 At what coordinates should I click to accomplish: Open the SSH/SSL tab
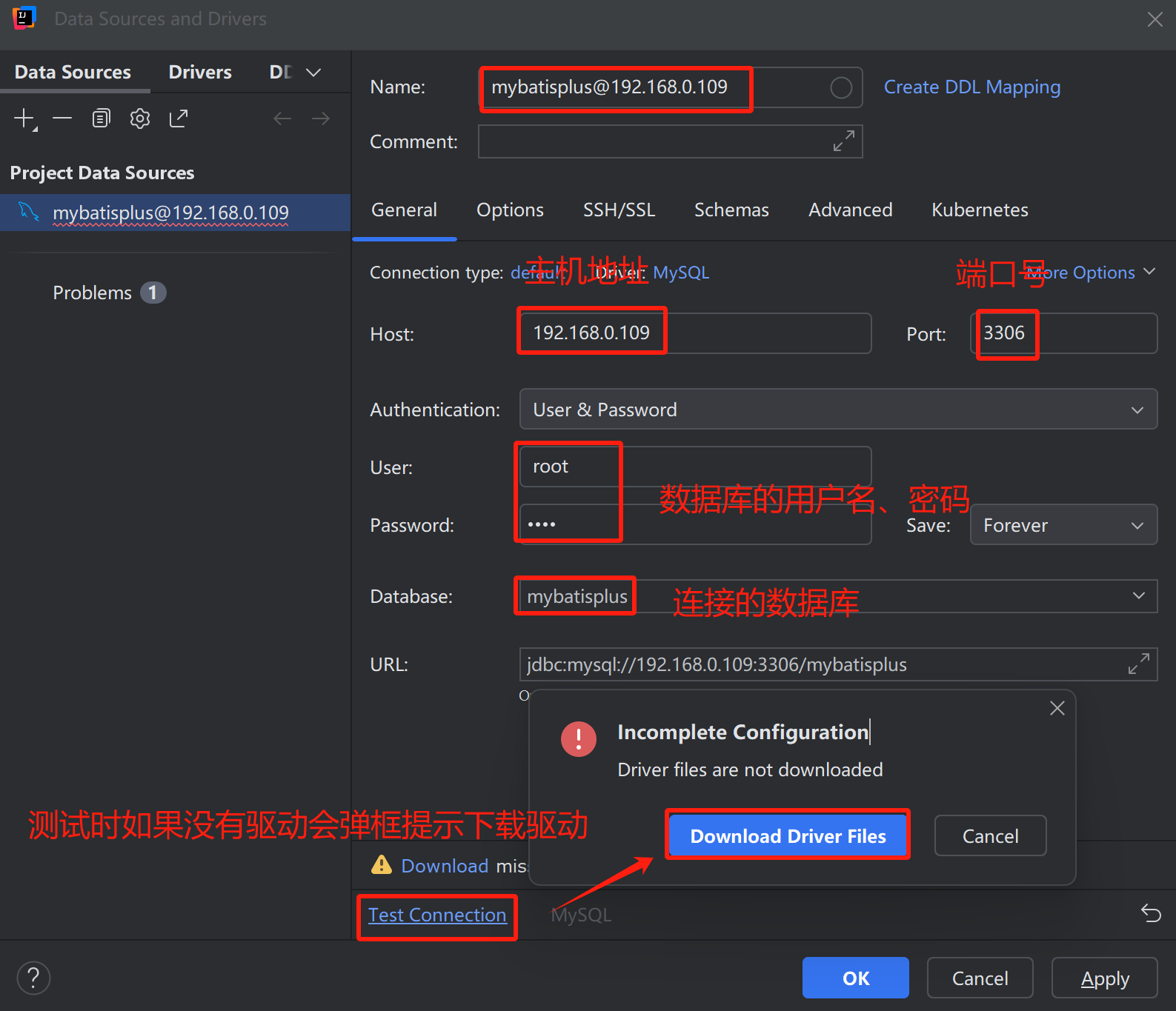click(x=619, y=210)
